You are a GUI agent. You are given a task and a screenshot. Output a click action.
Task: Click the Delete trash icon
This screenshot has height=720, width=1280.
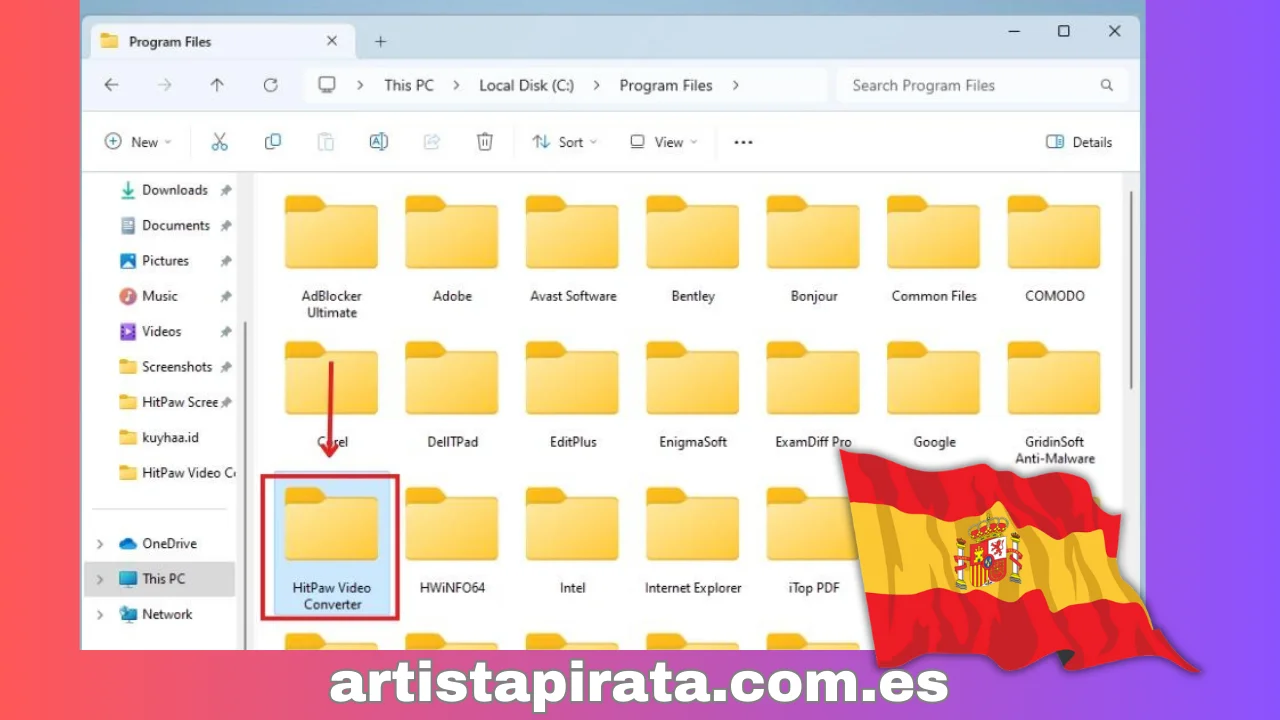pos(485,142)
